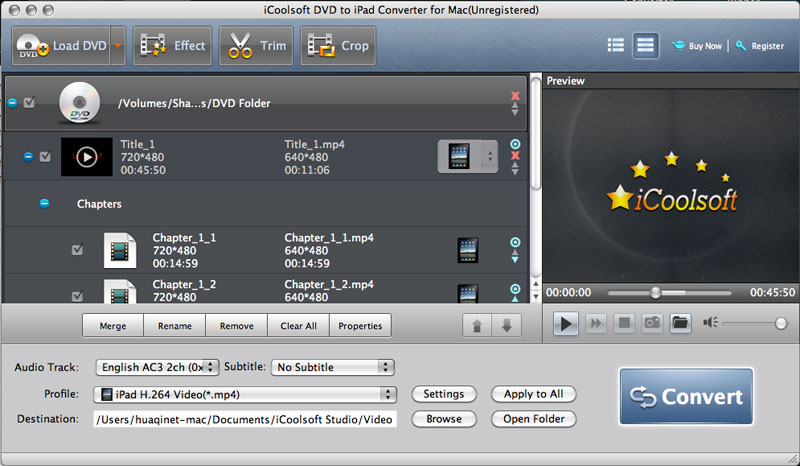Open snapshot folder icon in preview

point(680,323)
